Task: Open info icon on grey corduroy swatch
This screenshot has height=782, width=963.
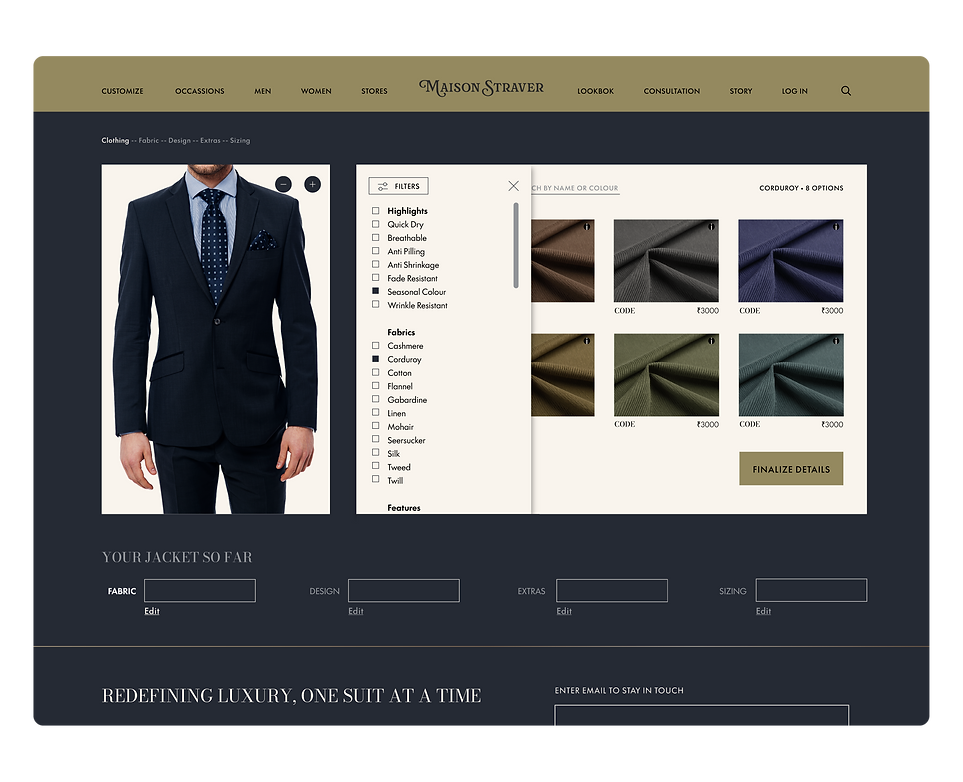Action: point(711,227)
